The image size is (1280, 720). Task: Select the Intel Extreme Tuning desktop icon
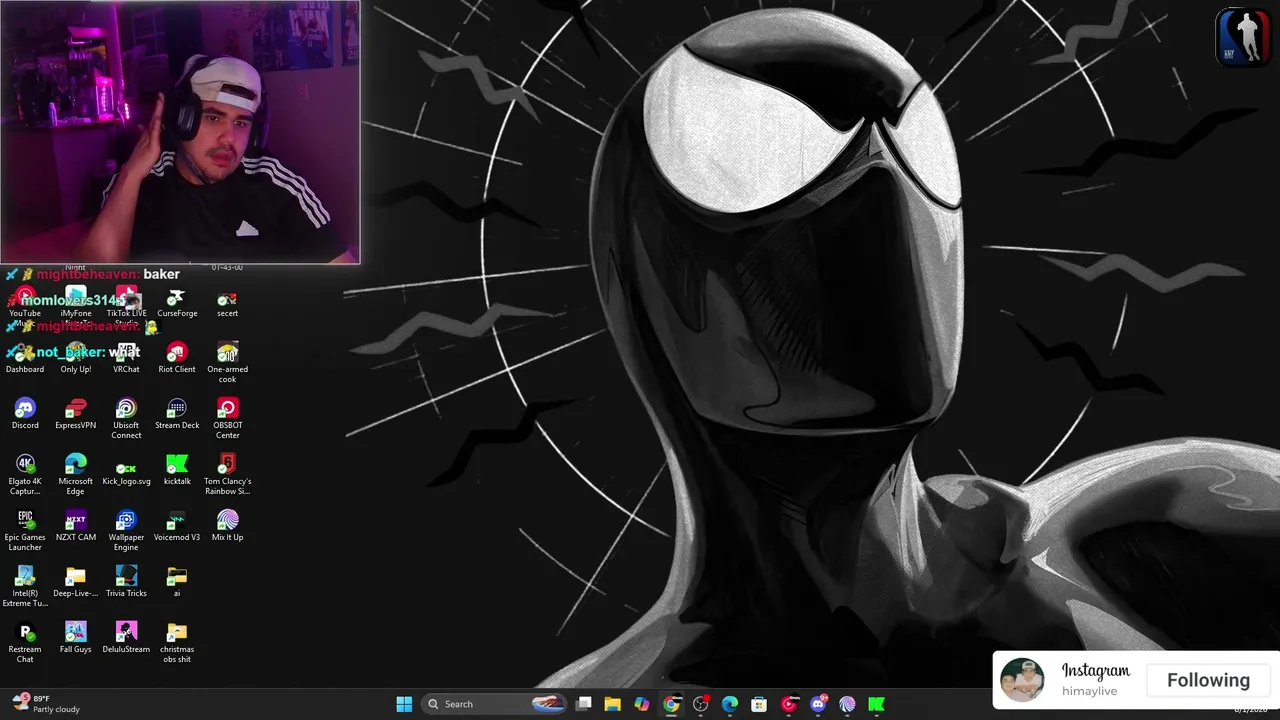25,586
